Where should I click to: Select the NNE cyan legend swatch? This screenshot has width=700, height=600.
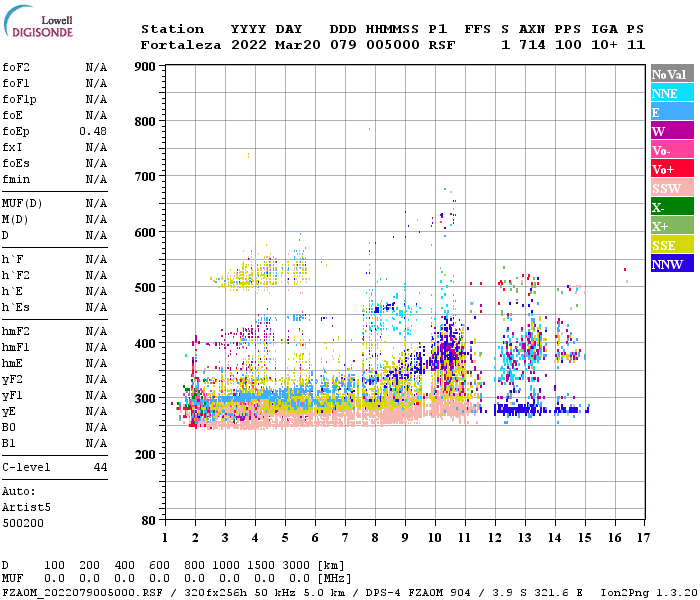pyautogui.click(x=672, y=93)
